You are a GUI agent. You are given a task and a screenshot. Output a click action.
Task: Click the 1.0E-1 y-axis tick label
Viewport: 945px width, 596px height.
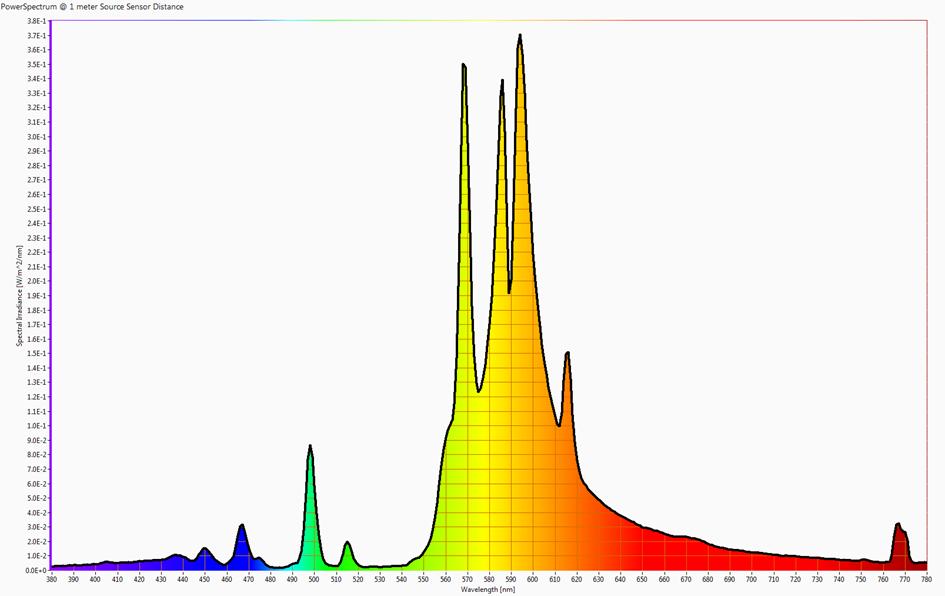[x=34, y=426]
